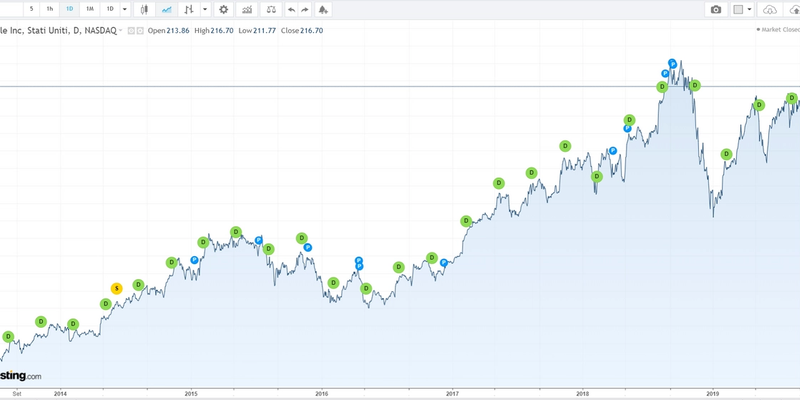Screen dimensions: 800x400
Task: Select the candlestick chart style icon
Action: click(144, 9)
